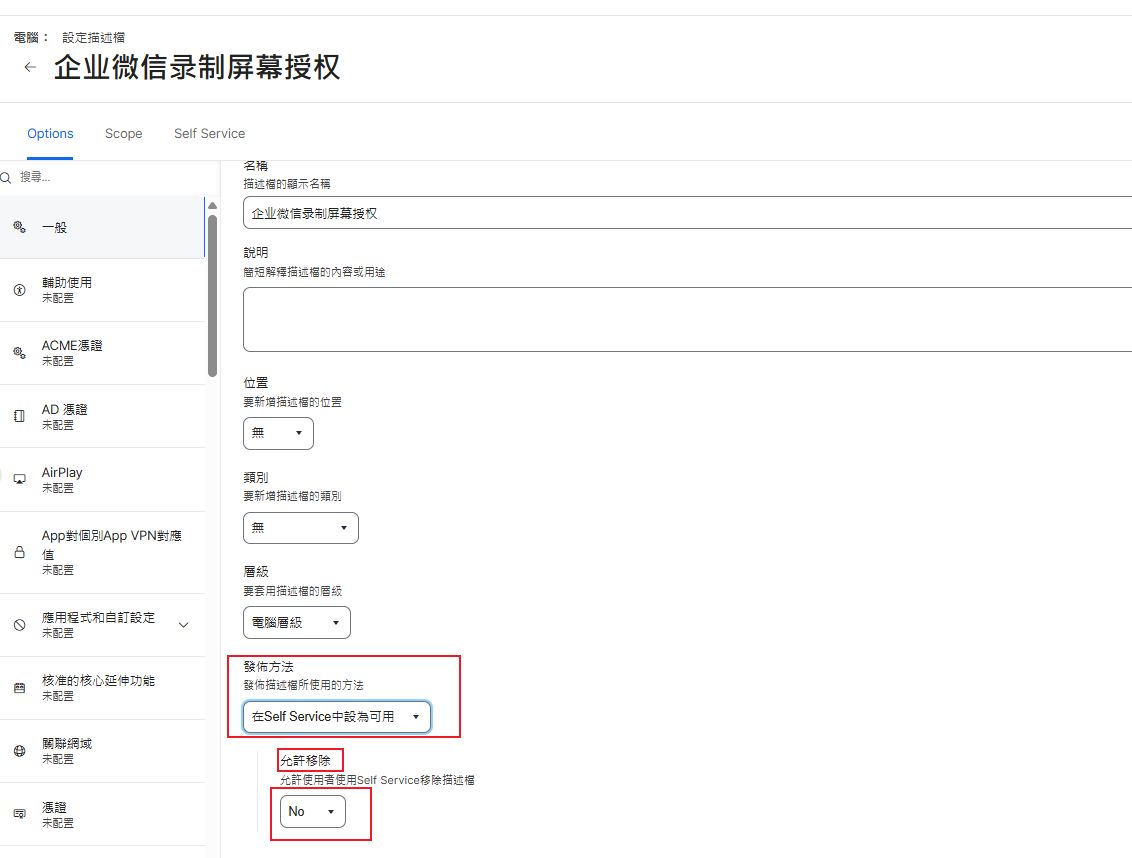This screenshot has height=858, width=1132.
Task: Click the lock icon for App VPN對應
Action: pyautogui.click(x=19, y=552)
